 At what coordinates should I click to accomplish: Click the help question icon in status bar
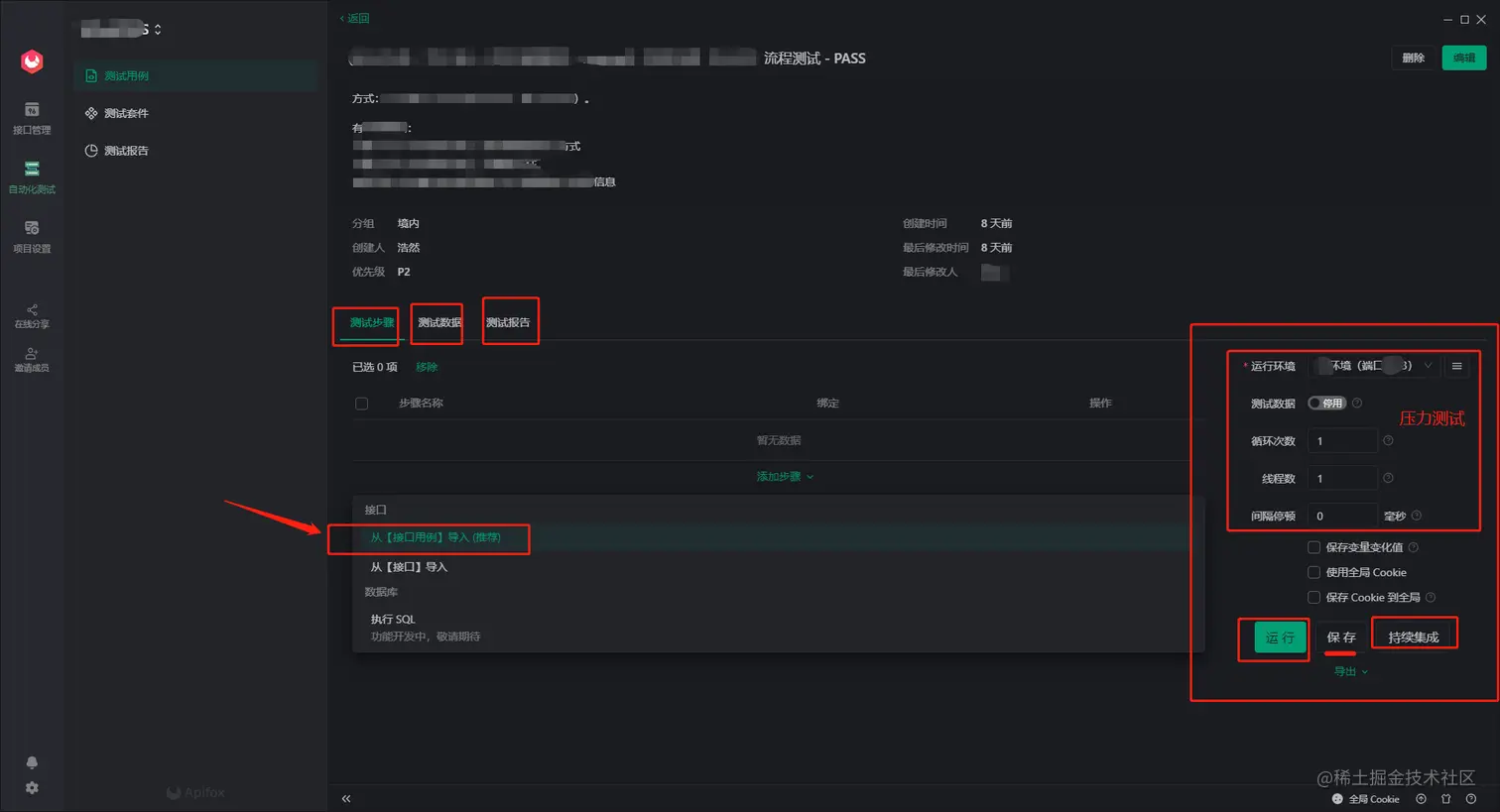click(x=1471, y=799)
